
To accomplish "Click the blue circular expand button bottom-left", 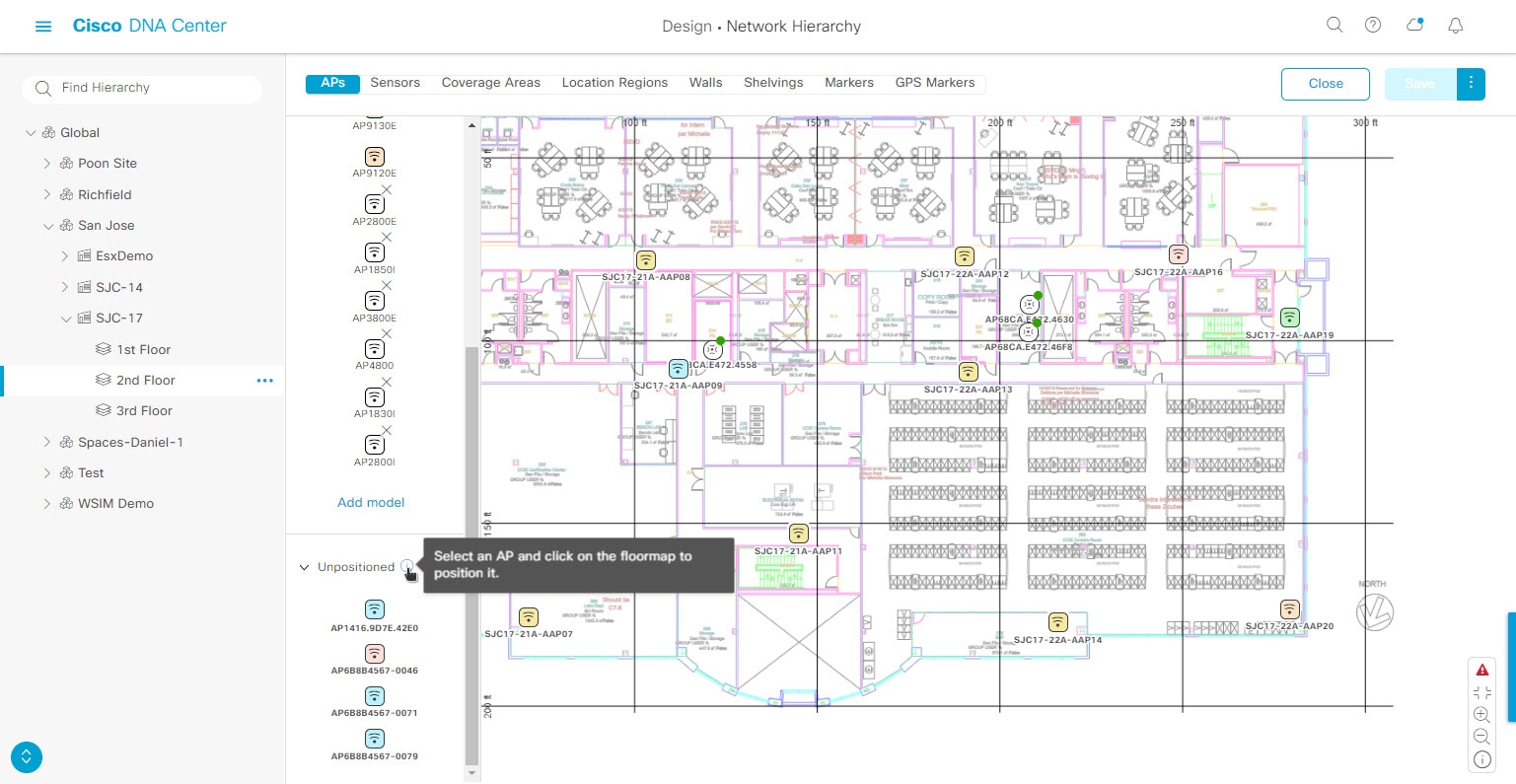I will click(x=27, y=757).
